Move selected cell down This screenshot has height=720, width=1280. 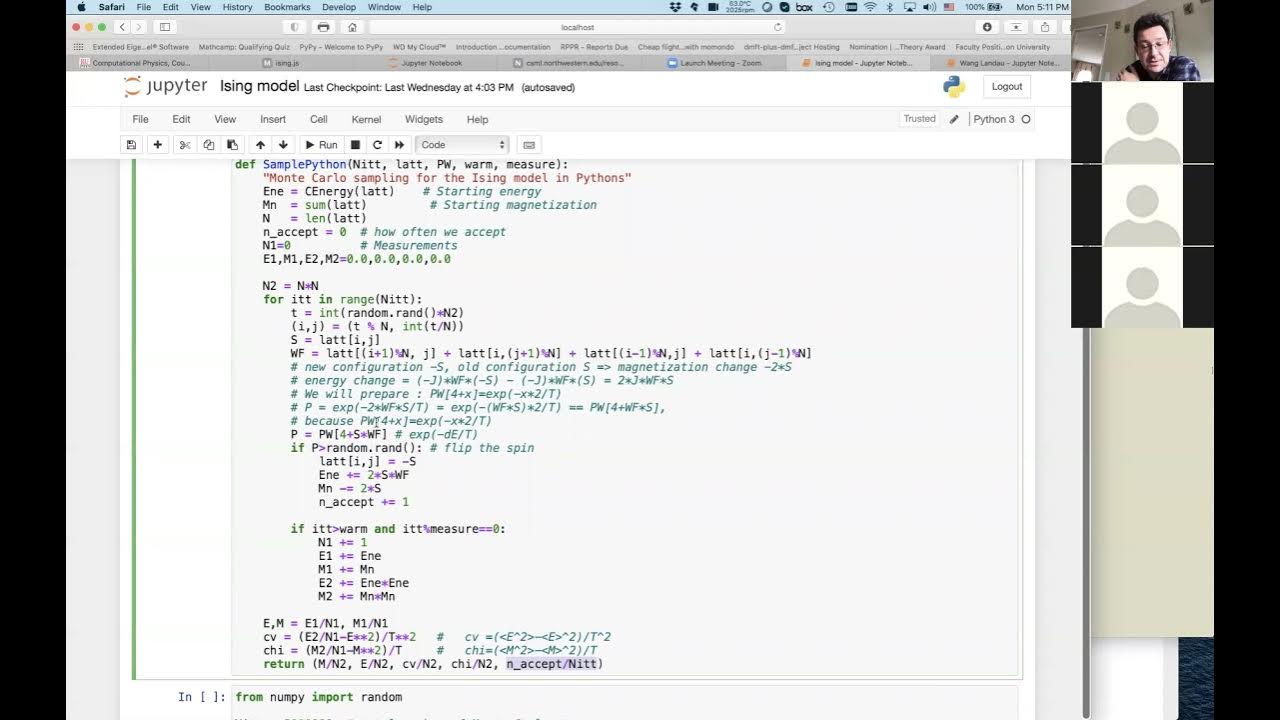(x=283, y=145)
